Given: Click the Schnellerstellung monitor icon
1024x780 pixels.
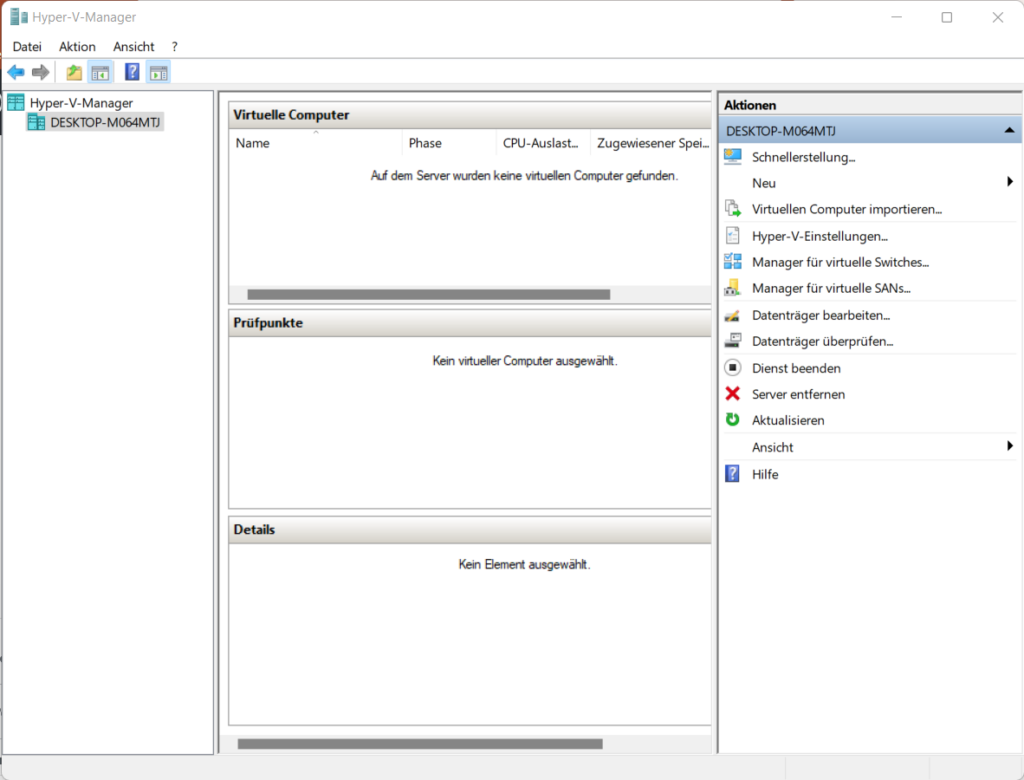Looking at the screenshot, I should pyautogui.click(x=733, y=156).
